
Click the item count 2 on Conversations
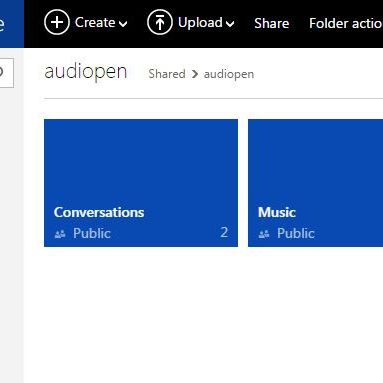click(x=224, y=232)
